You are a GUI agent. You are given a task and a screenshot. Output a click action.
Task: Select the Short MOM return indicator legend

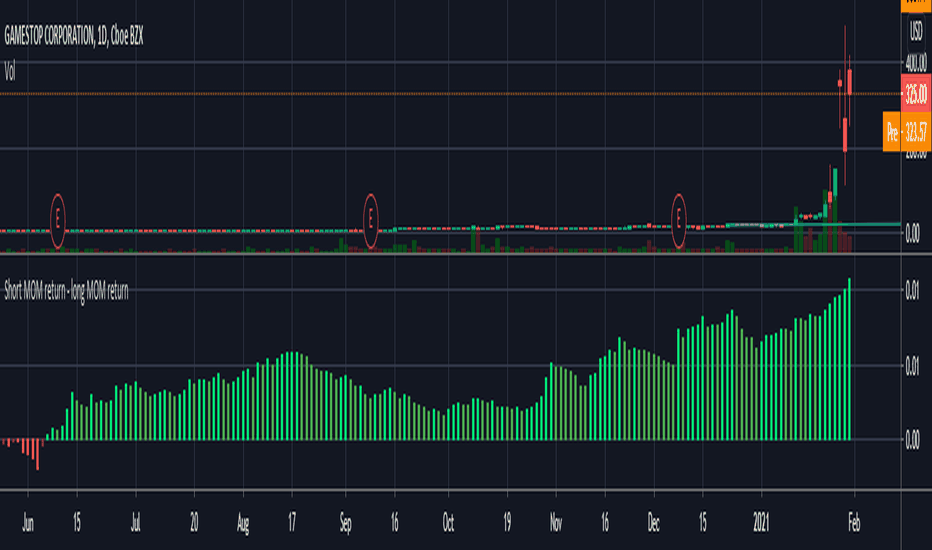(66, 291)
